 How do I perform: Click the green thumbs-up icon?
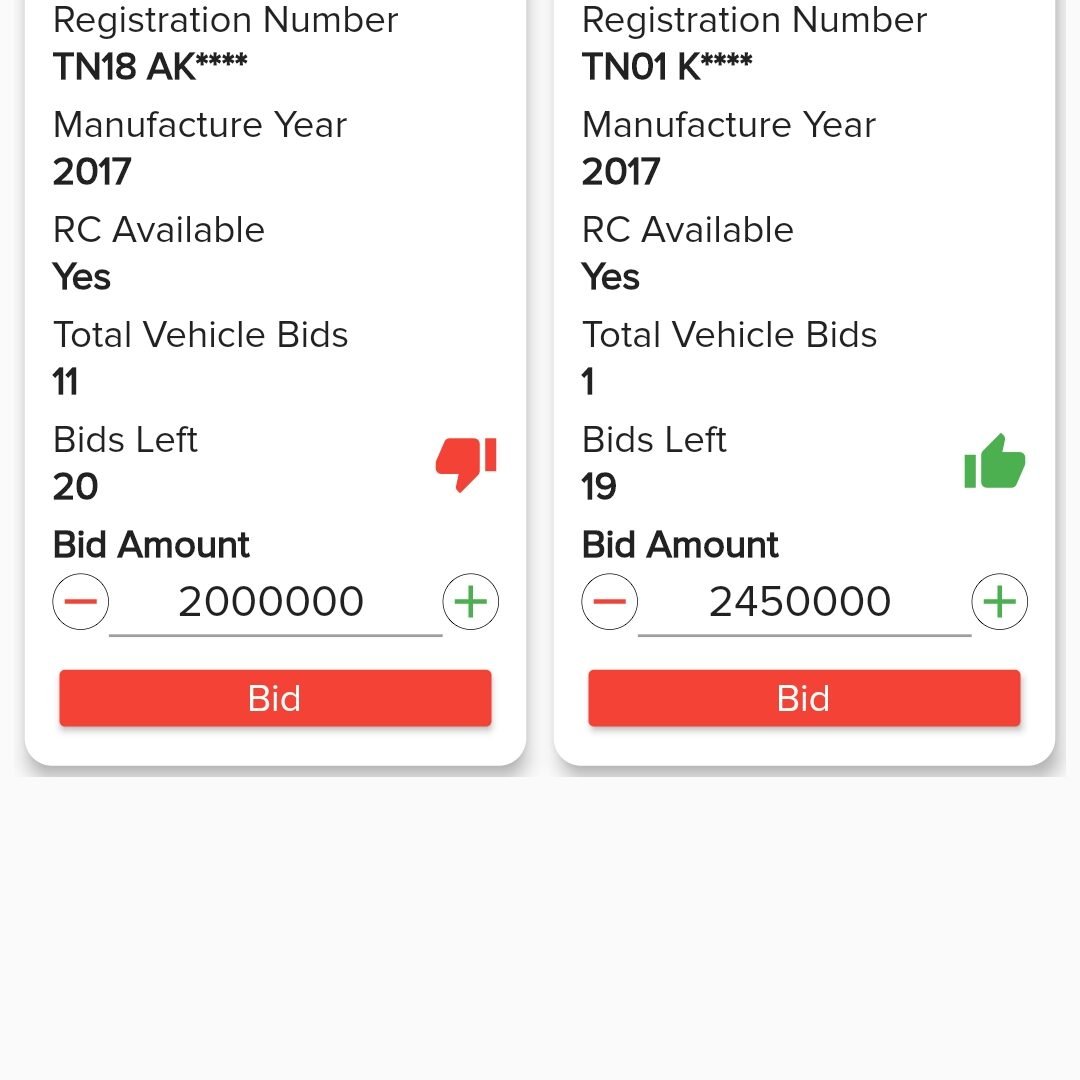[x=994, y=463]
